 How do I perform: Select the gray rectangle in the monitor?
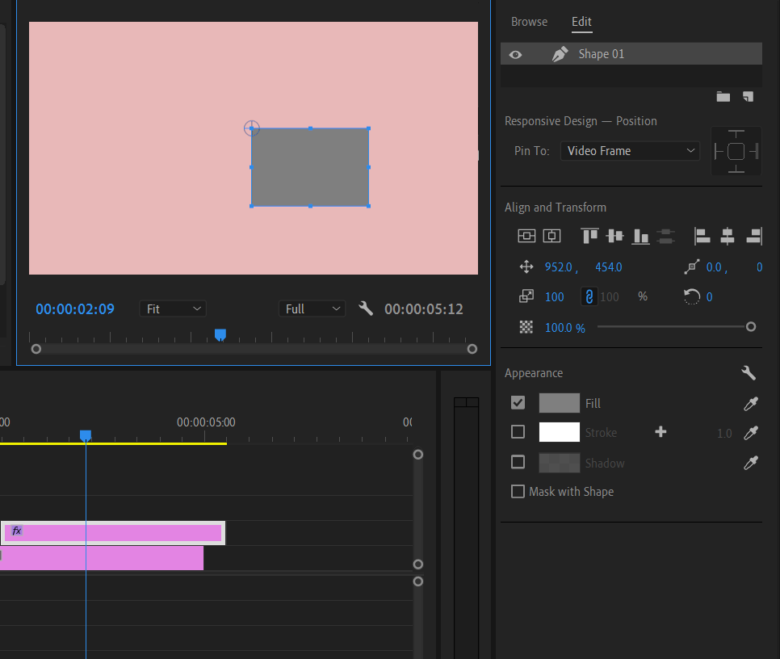click(309, 167)
